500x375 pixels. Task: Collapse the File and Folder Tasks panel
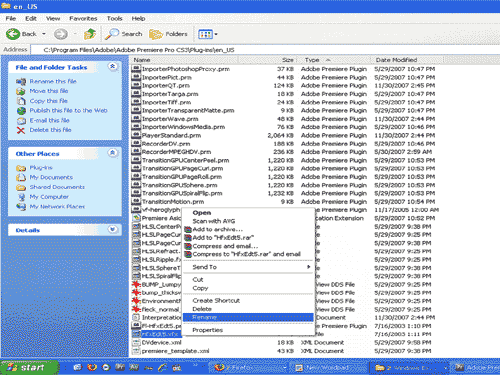click(113, 67)
